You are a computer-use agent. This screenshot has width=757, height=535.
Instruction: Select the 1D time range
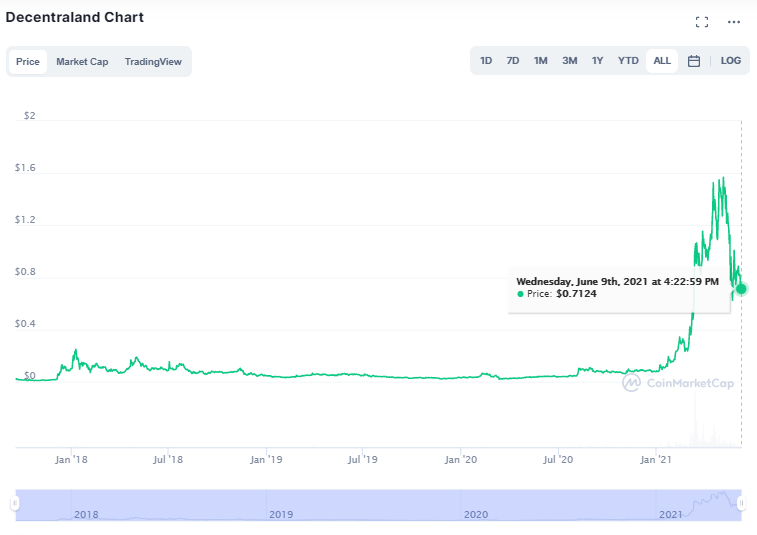486,61
